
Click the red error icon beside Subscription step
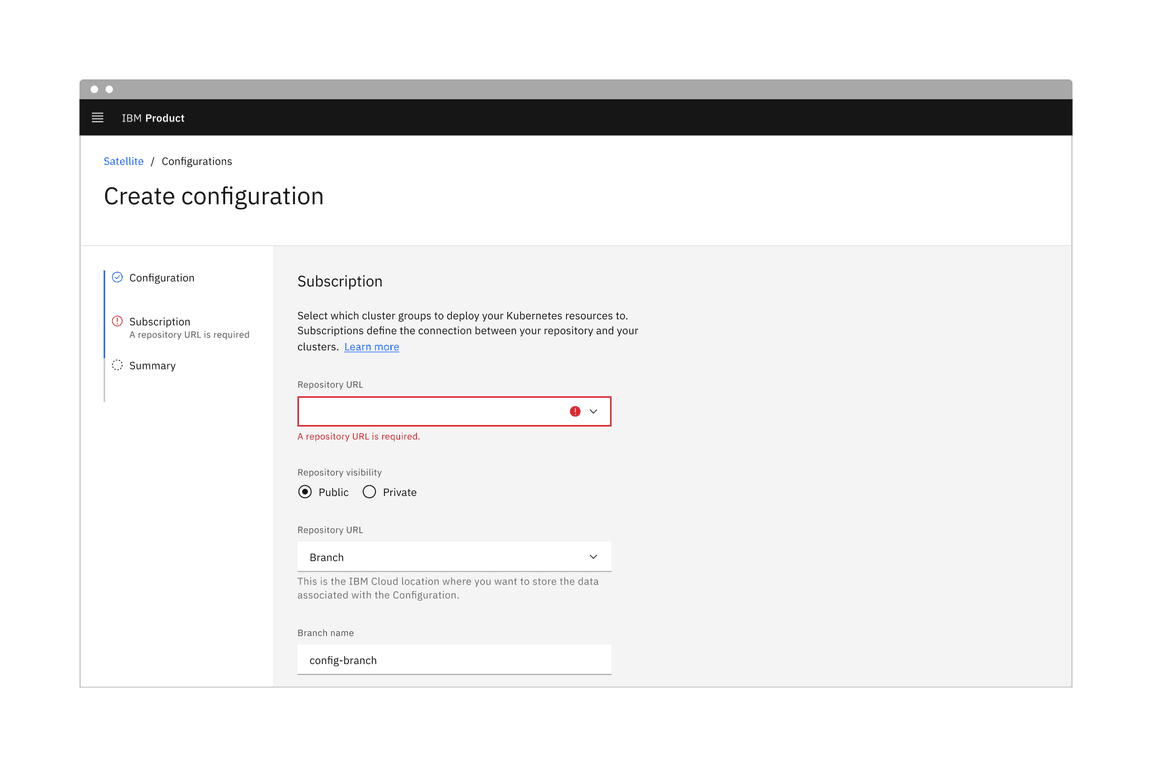click(116, 321)
